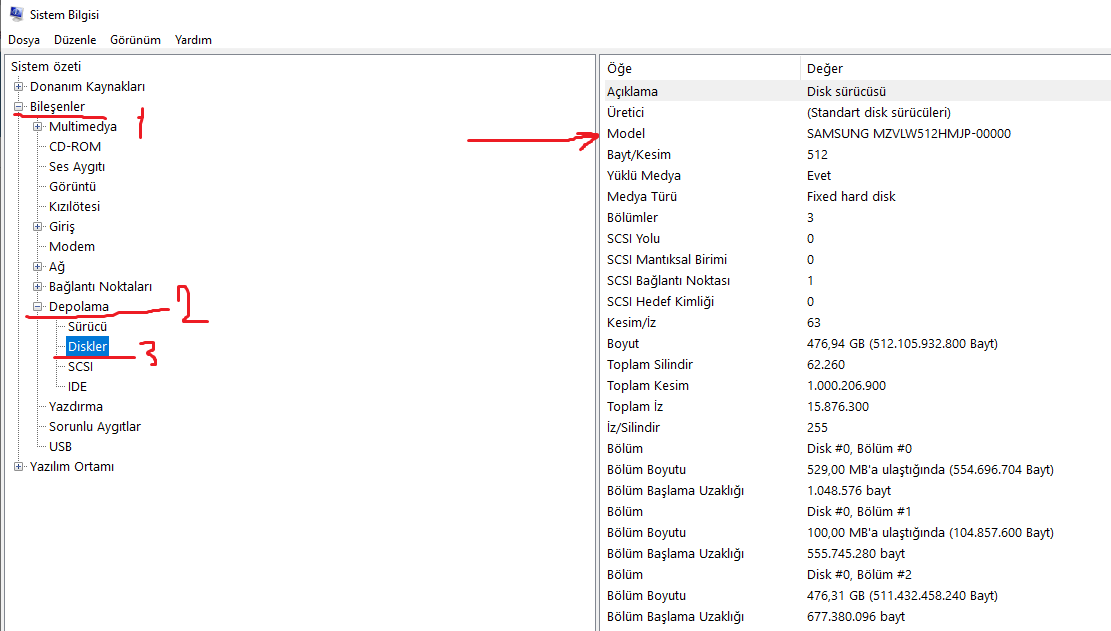Screen dimensions: 1111x631
Task: Select the İz/Silindir row
Action: click(x=855, y=428)
